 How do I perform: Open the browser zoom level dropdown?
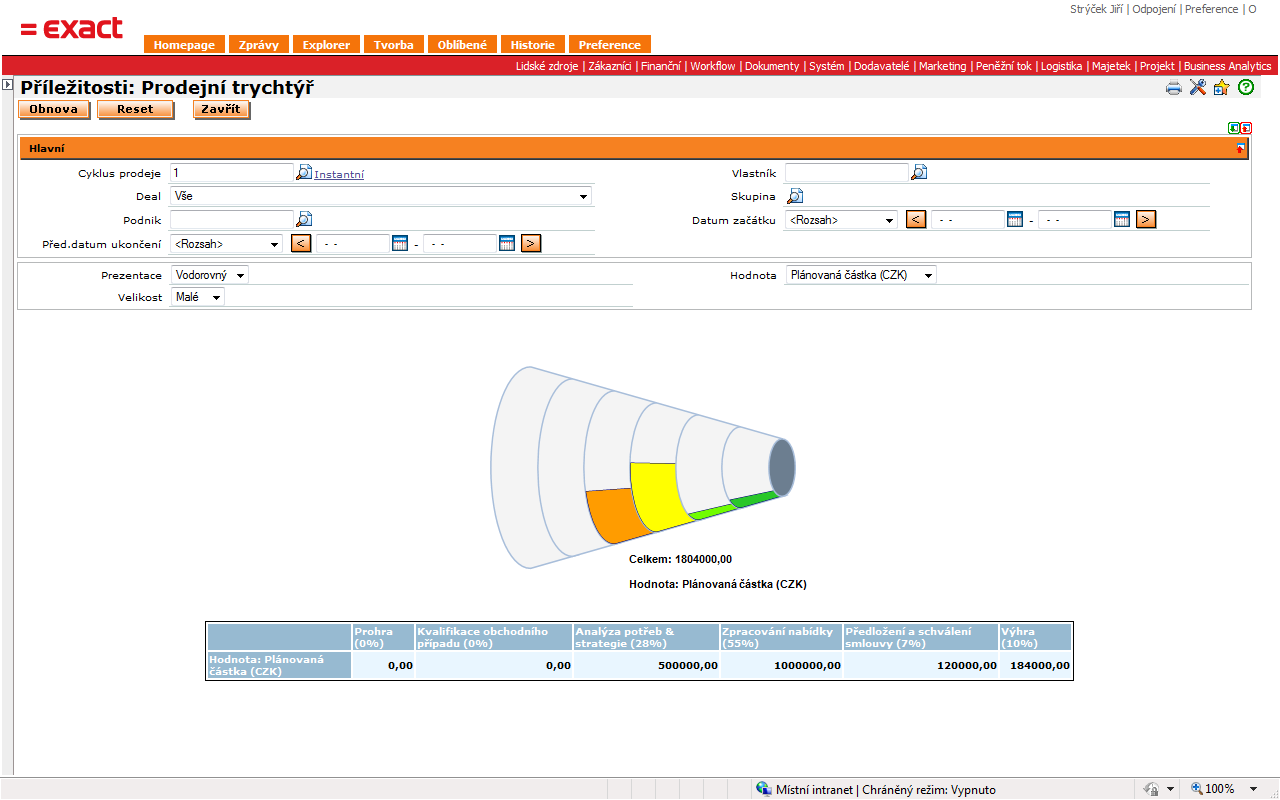pyautogui.click(x=1254, y=789)
